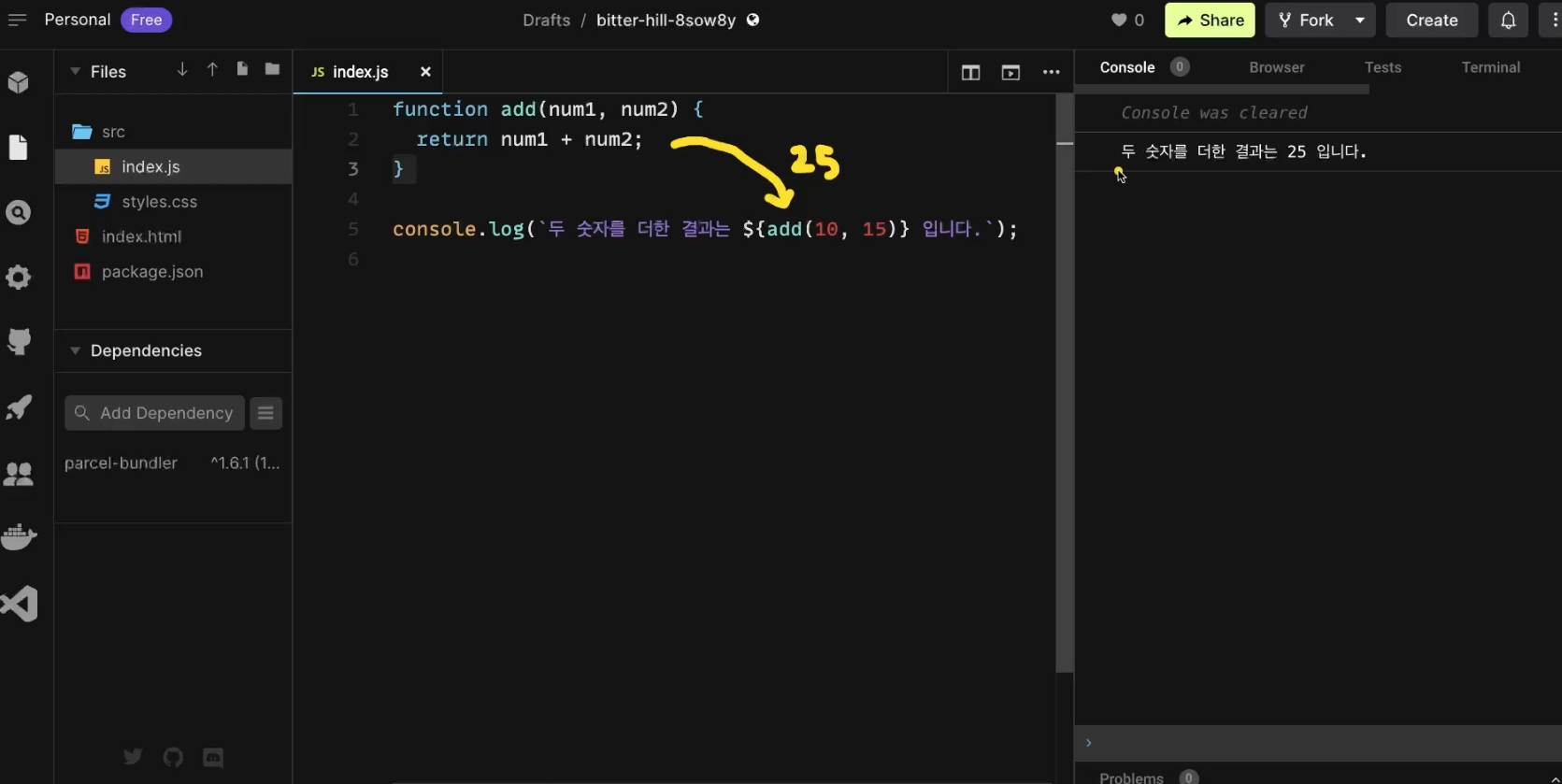1562x784 pixels.
Task: Click line number 5 in the gutter
Action: pos(353,229)
